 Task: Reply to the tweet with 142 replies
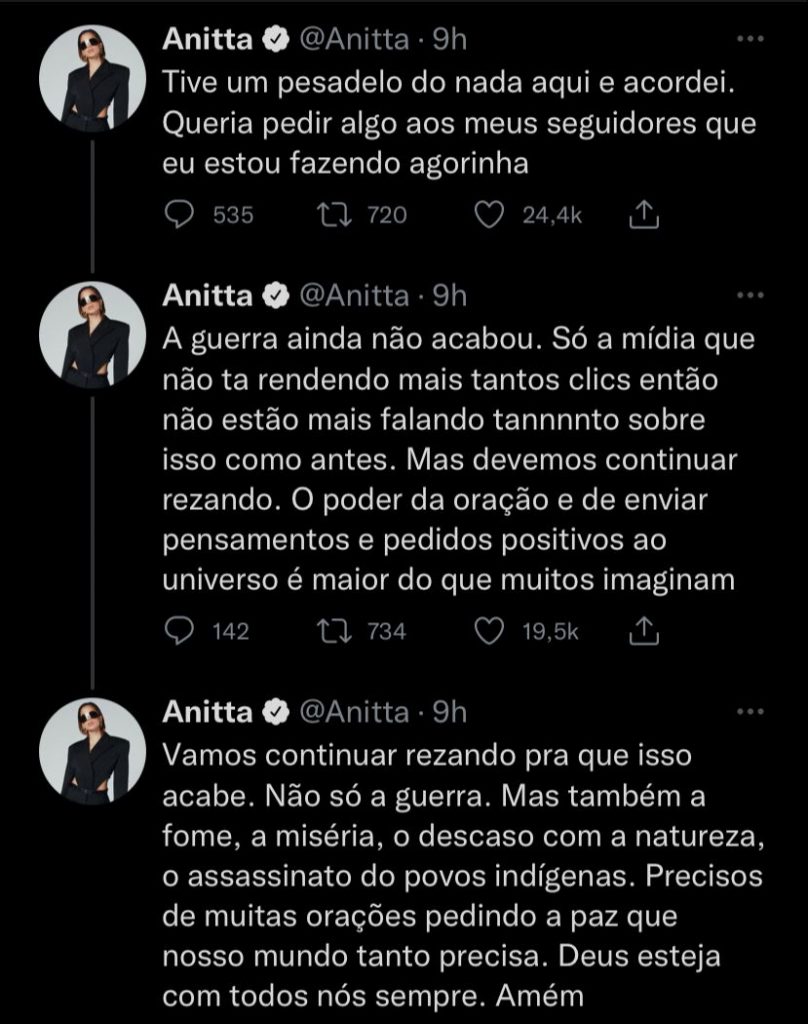pyautogui.click(x=178, y=631)
